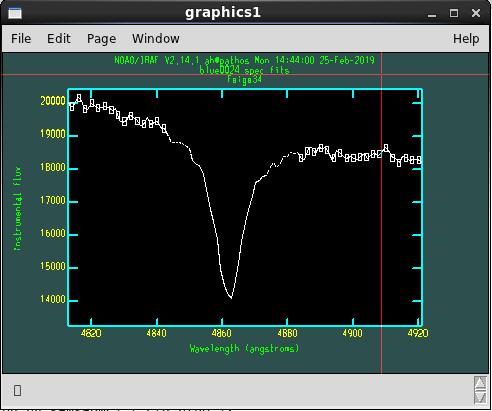Click the Feige34 plot title
Viewport: 492px width, 411px height.
(x=244, y=79)
